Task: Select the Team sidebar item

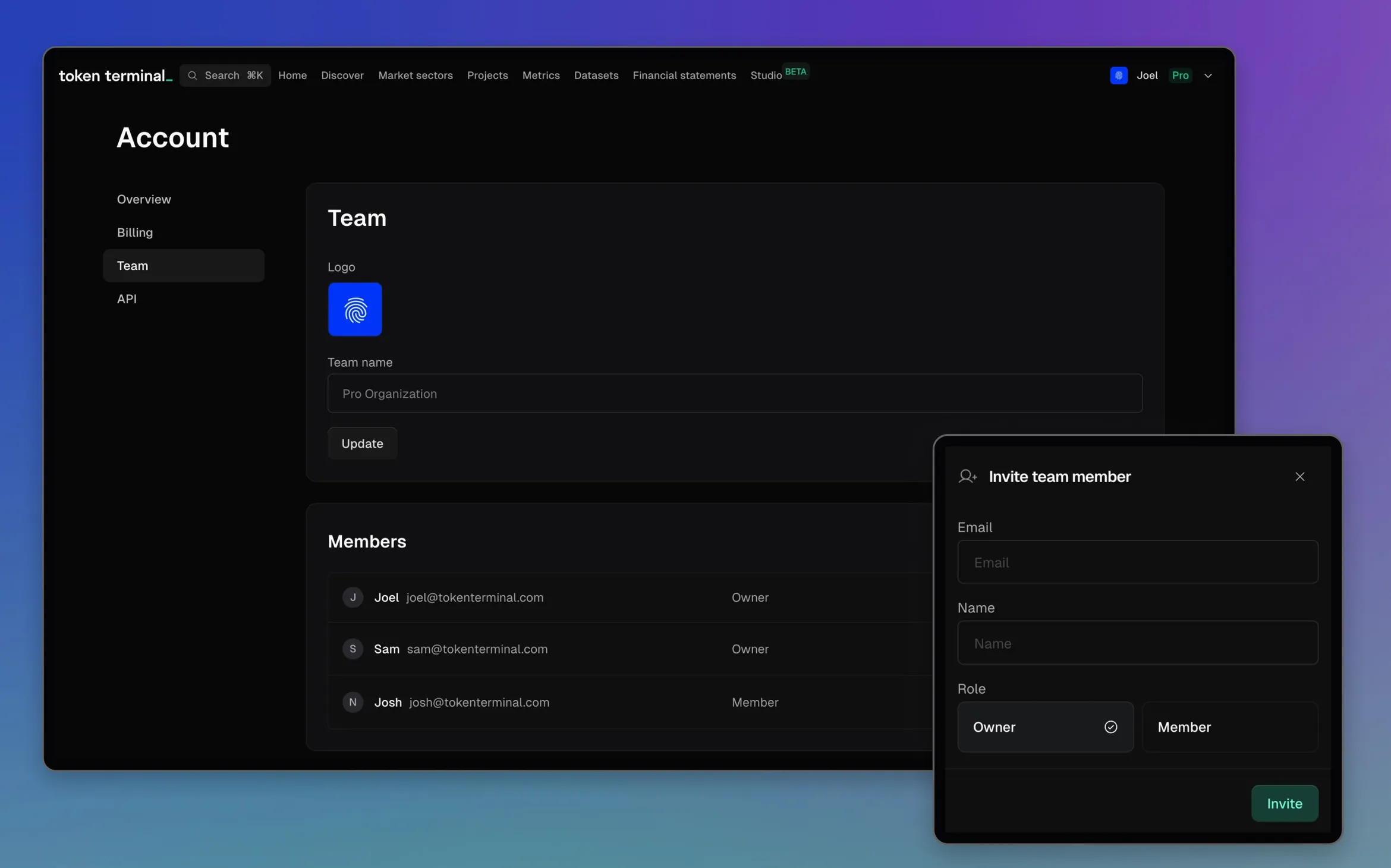Action: [183, 265]
